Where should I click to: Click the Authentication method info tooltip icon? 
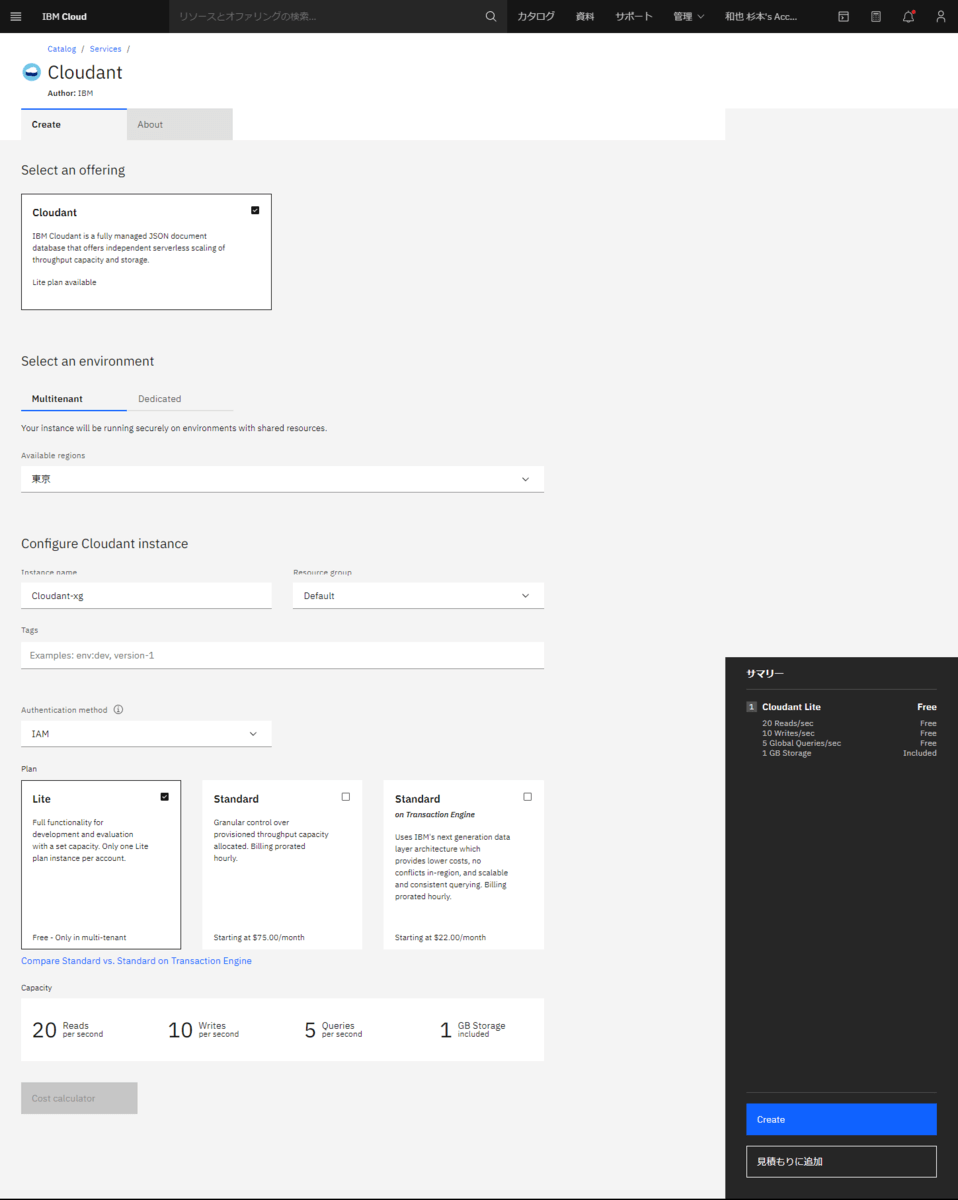tap(118, 709)
